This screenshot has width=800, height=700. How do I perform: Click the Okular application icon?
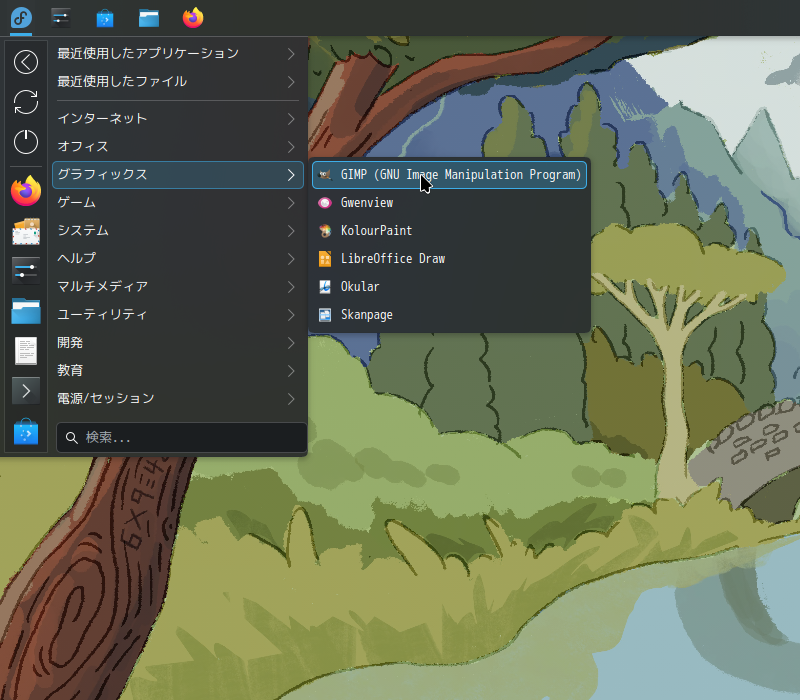coord(325,287)
